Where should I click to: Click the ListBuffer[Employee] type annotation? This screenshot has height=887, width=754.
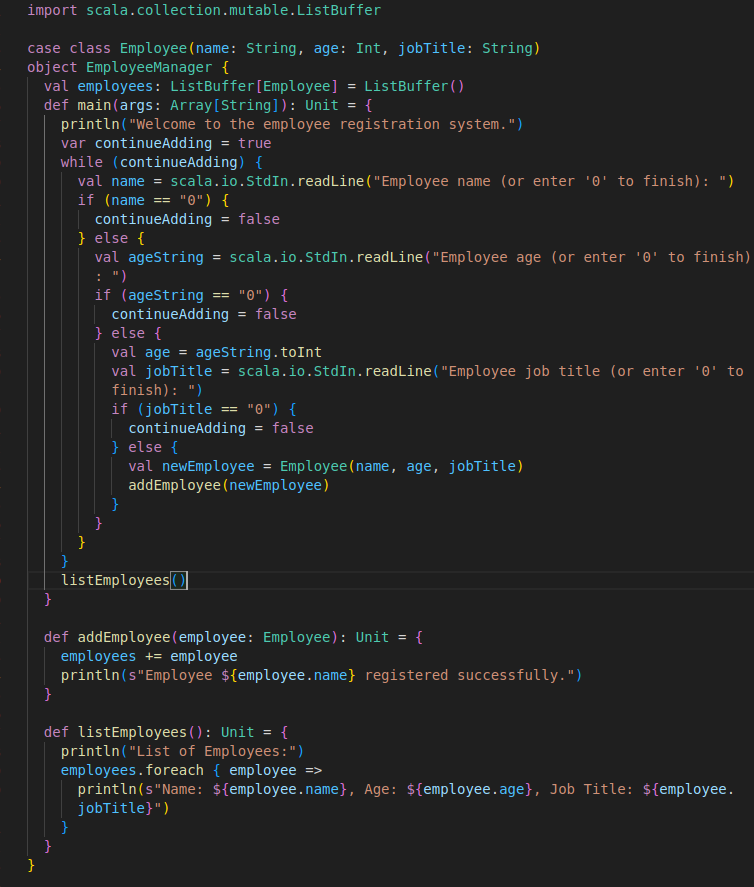pos(253,86)
